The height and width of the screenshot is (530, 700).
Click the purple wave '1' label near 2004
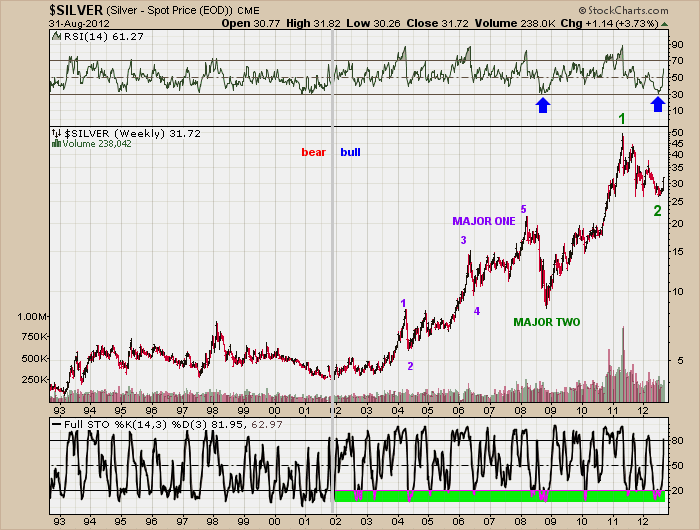pos(403,304)
